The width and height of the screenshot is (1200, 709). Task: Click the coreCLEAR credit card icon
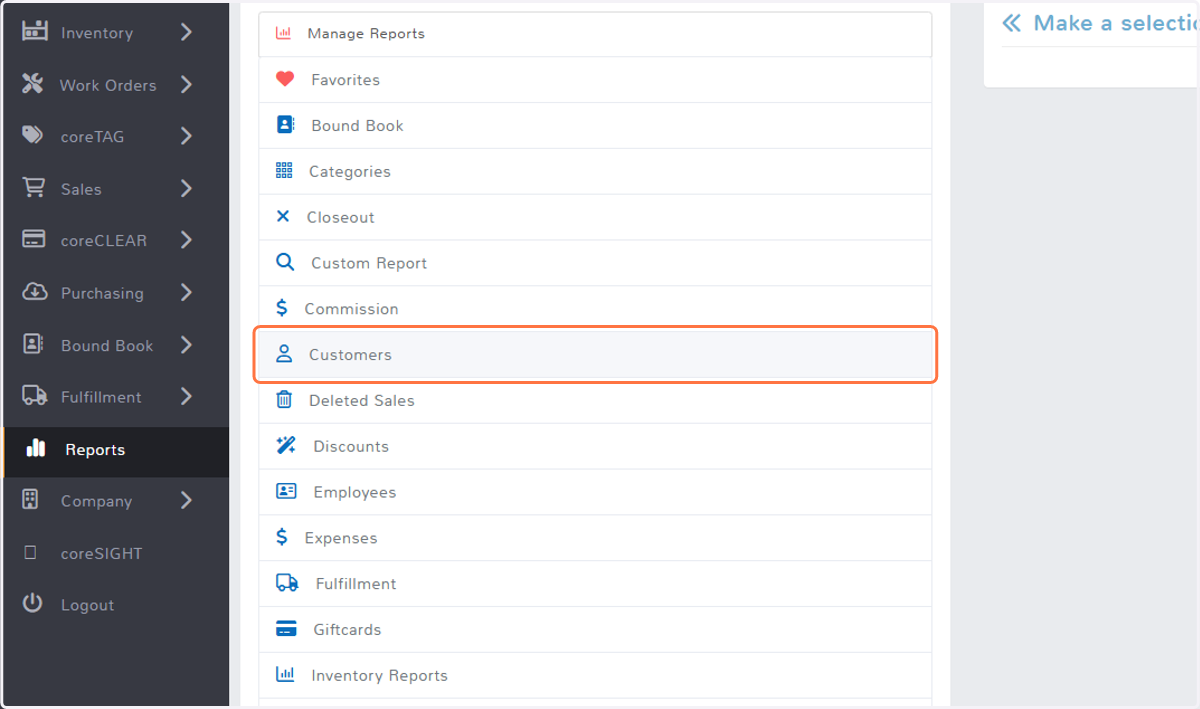(x=34, y=240)
